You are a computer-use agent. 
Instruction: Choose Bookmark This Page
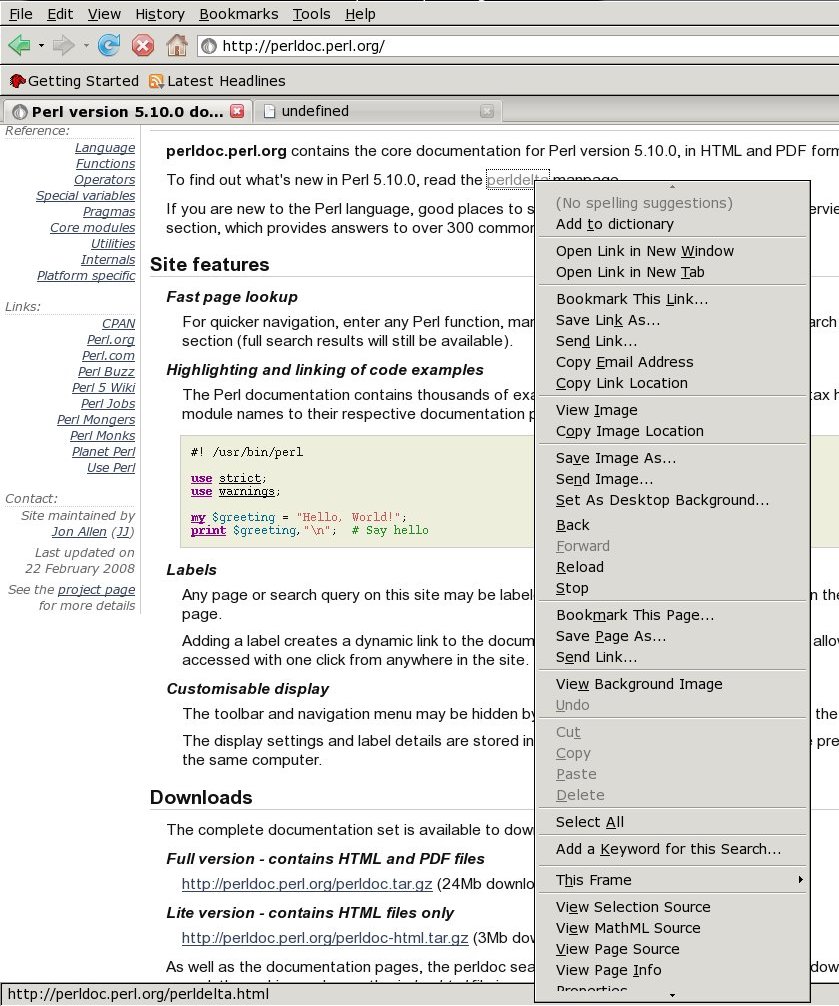pos(672,615)
